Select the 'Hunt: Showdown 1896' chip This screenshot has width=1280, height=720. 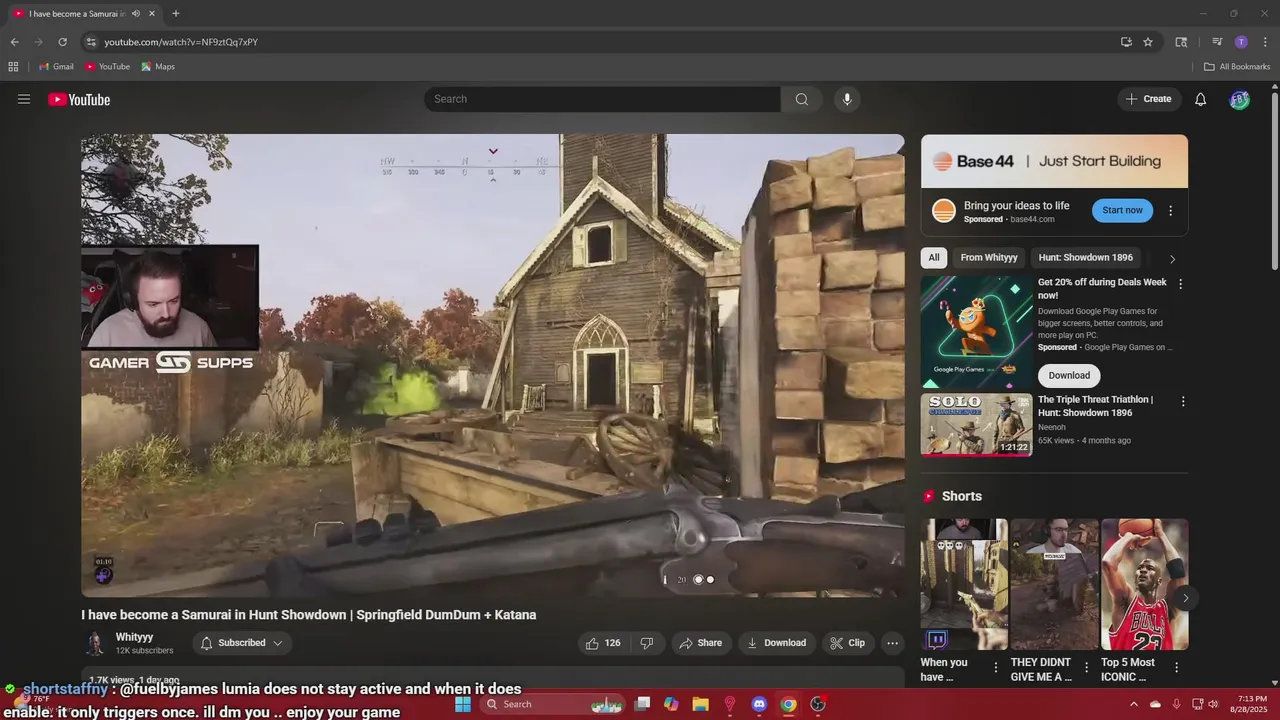[x=1086, y=258]
